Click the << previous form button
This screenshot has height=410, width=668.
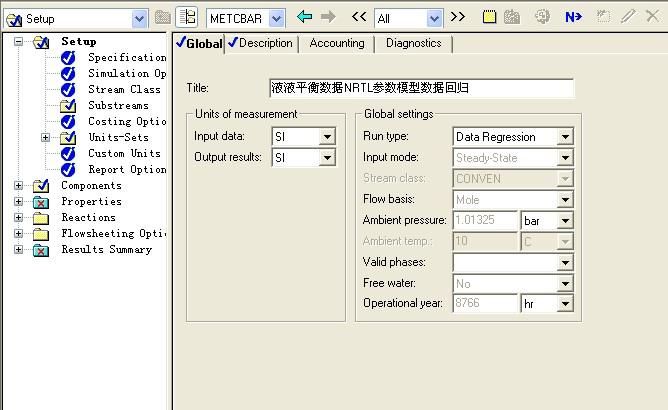(x=359, y=17)
